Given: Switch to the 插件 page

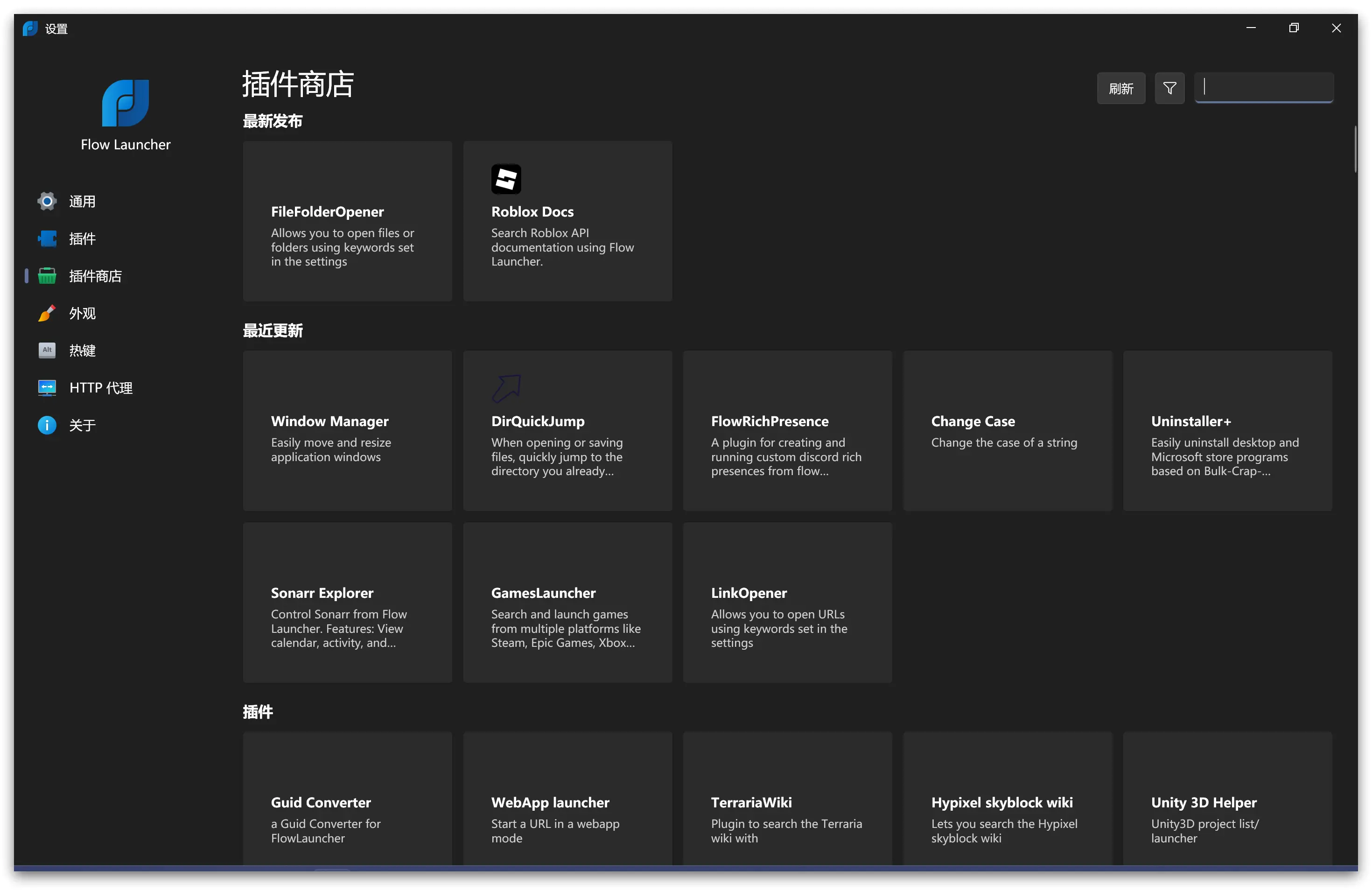Looking at the screenshot, I should [x=82, y=238].
